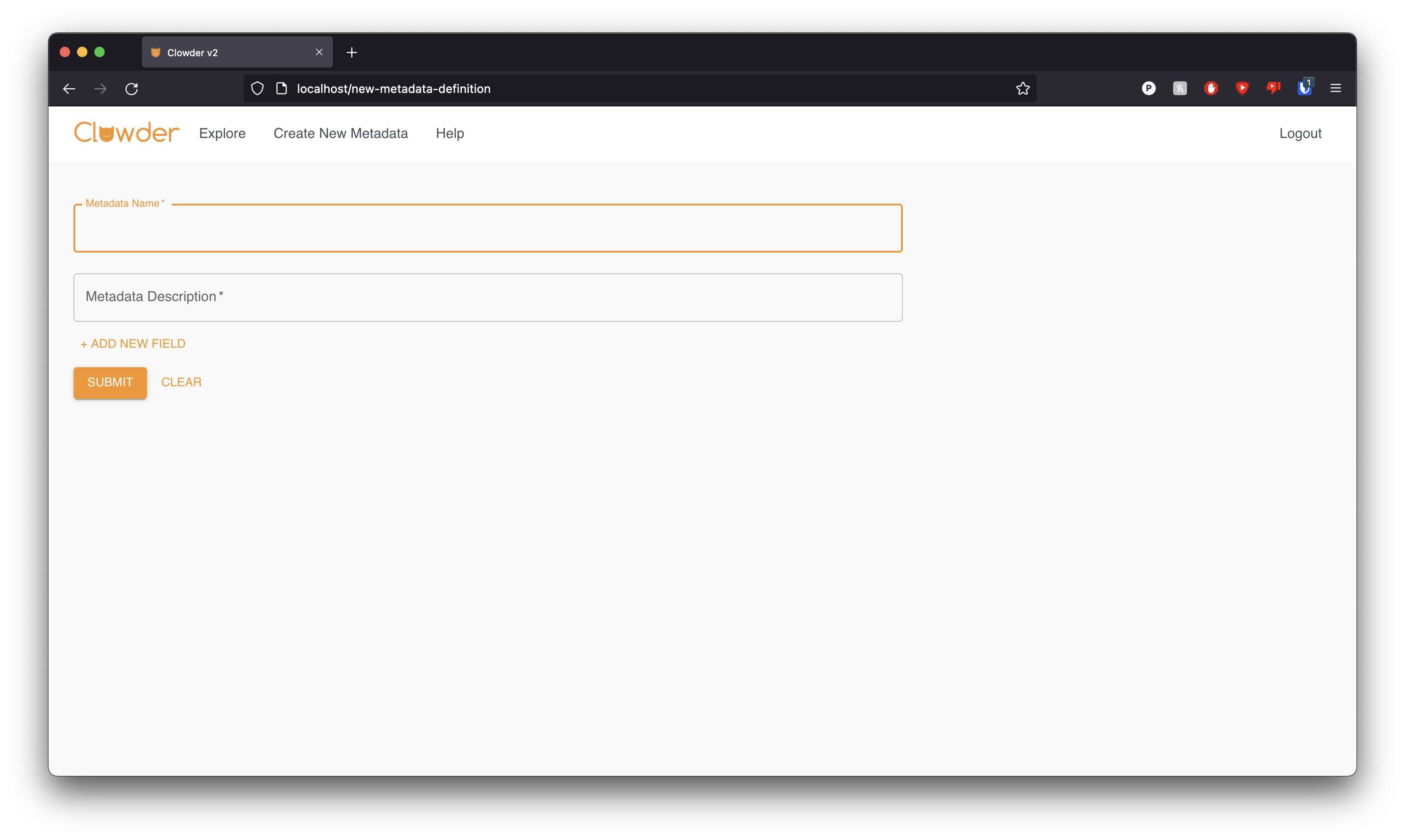Image resolution: width=1405 pixels, height=840 pixels.
Task: Click the AdBlock stop-hand extension icon
Action: (x=1211, y=88)
